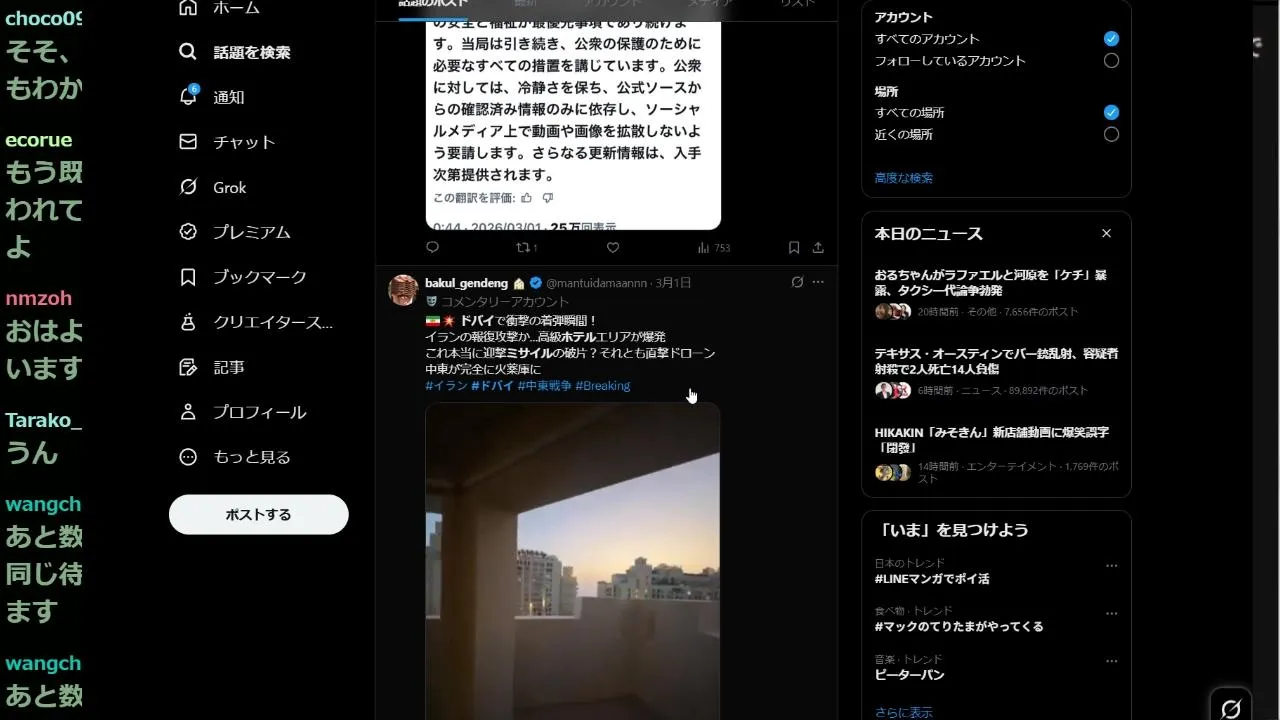Screen dimensions: 1280x720
Task: Click the Grok icon in sidebar
Action: pyautogui.click(x=188, y=187)
